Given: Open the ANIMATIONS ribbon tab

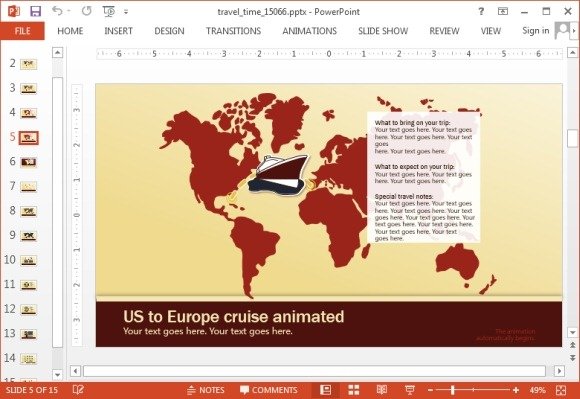Looking at the screenshot, I should coord(310,31).
